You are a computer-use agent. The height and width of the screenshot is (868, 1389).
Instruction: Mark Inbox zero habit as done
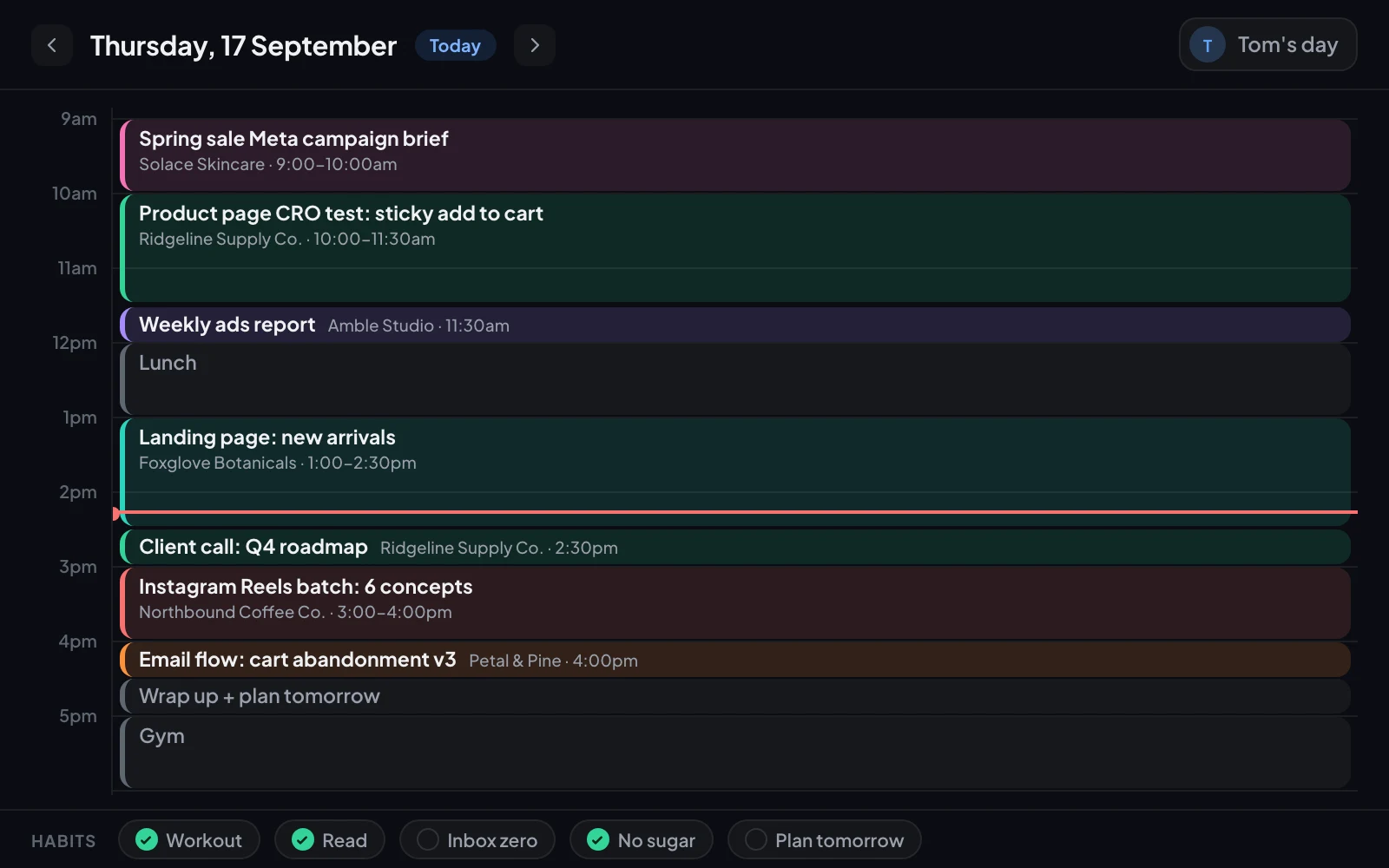tap(477, 839)
